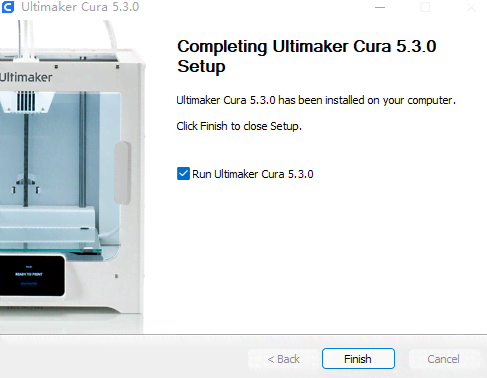Click the 'Ultimaker Cura 5.3.0' title bar text

click(x=80, y=7)
